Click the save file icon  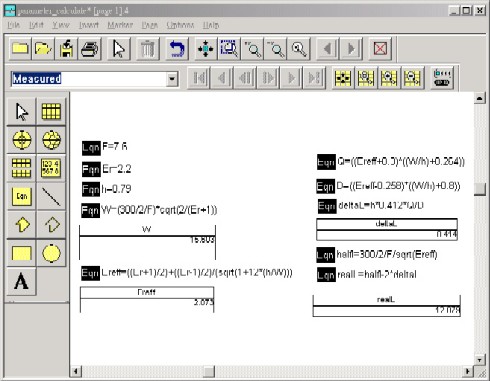tap(66, 49)
